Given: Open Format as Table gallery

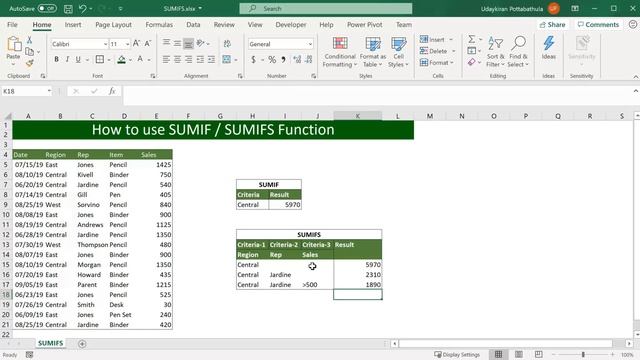Looking at the screenshot, I should 373,52.
